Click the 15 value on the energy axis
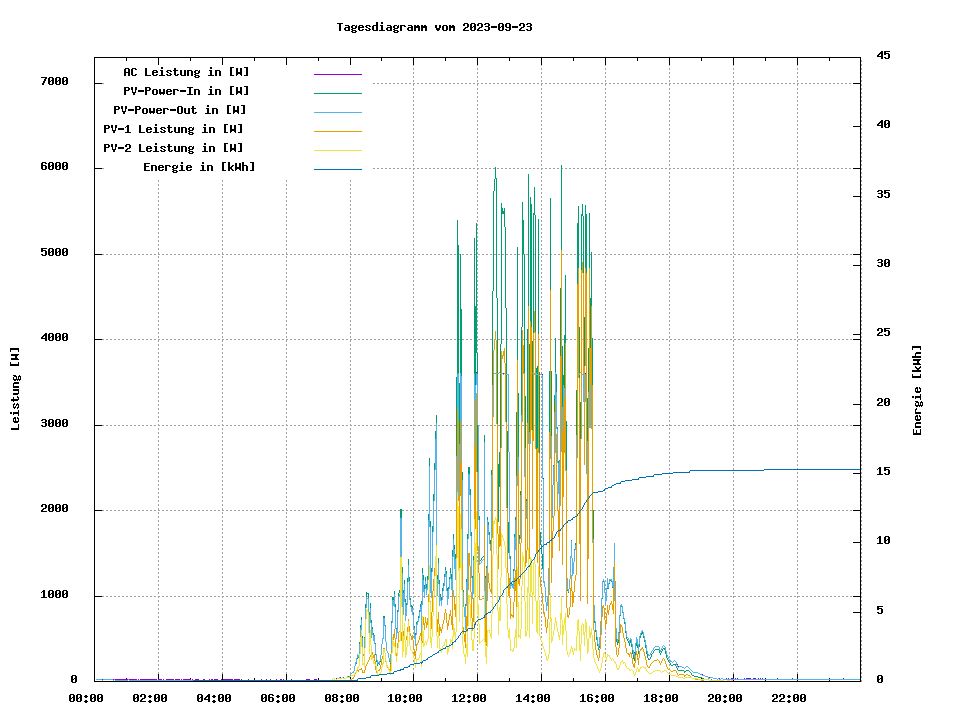The image size is (960, 720). pos(883,472)
